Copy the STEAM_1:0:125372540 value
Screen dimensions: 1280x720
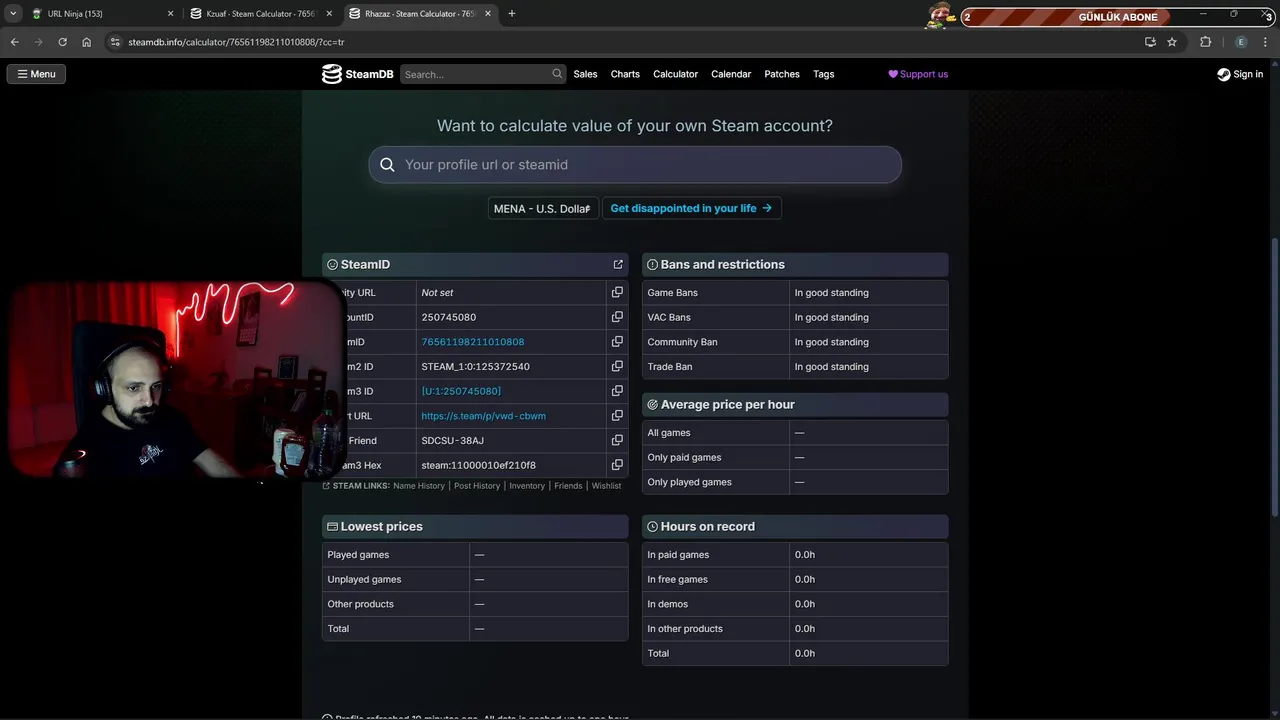click(x=617, y=366)
